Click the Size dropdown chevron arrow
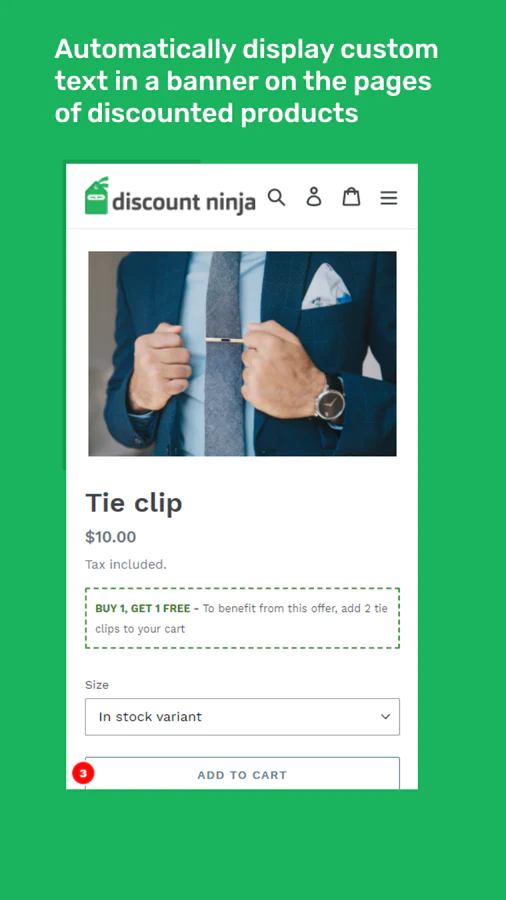The height and width of the screenshot is (900, 506). [386, 716]
